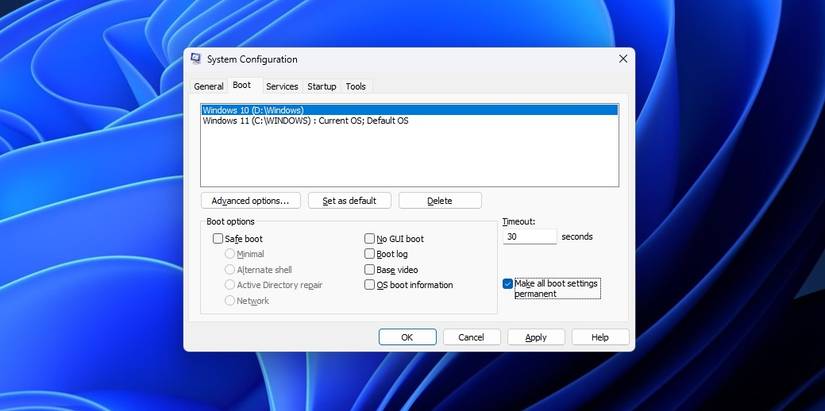Close the System Configuration window
Screen dimensions: 825x411
click(623, 59)
